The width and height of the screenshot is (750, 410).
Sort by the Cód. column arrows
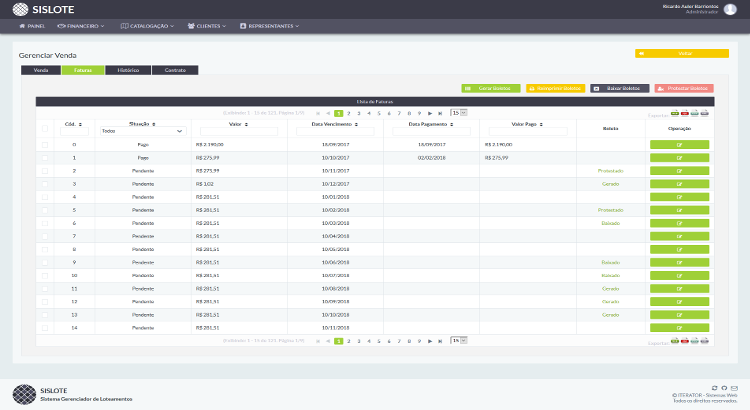80,124
